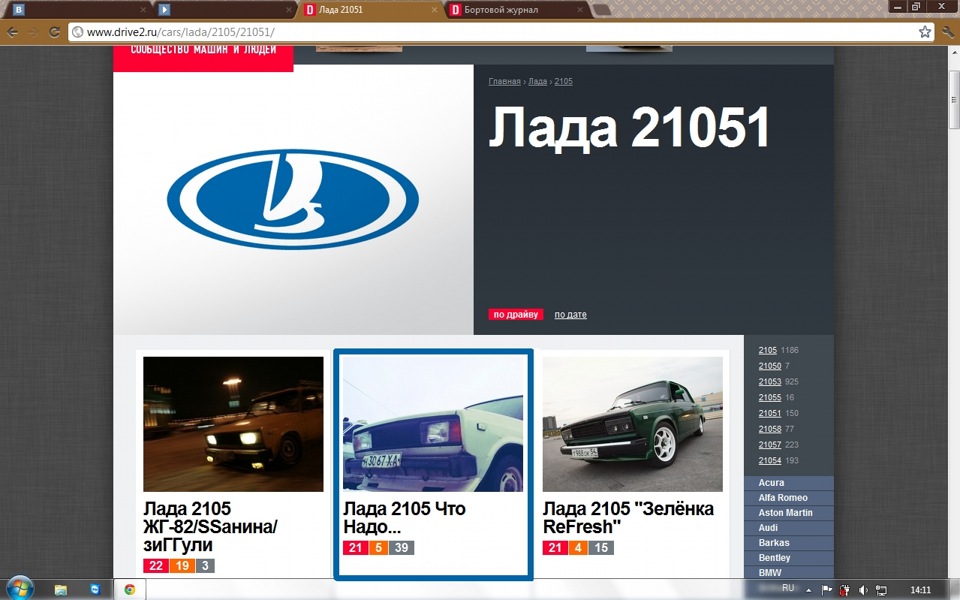Open 'Лада 2105 ЖГ-82/SSанина/зиГГули' title
Image resolution: width=960 pixels, height=600 pixels.
210,527
